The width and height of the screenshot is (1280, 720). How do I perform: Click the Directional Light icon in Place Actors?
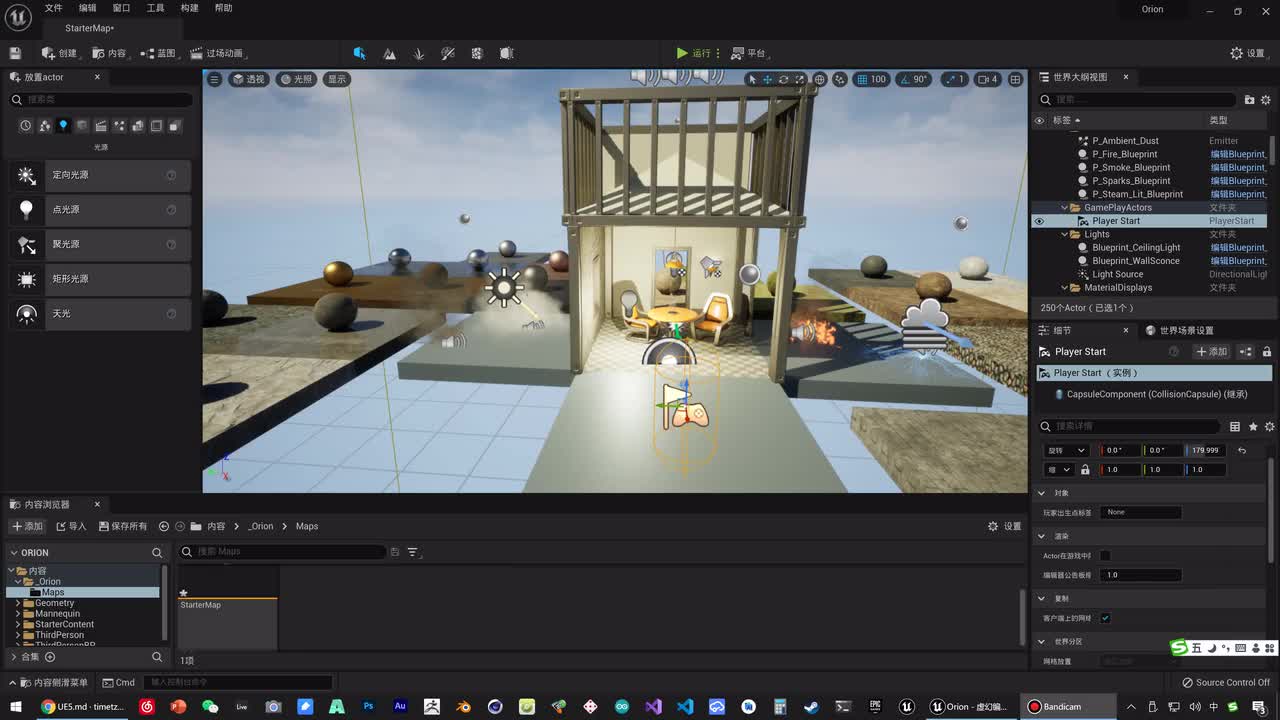(27, 175)
